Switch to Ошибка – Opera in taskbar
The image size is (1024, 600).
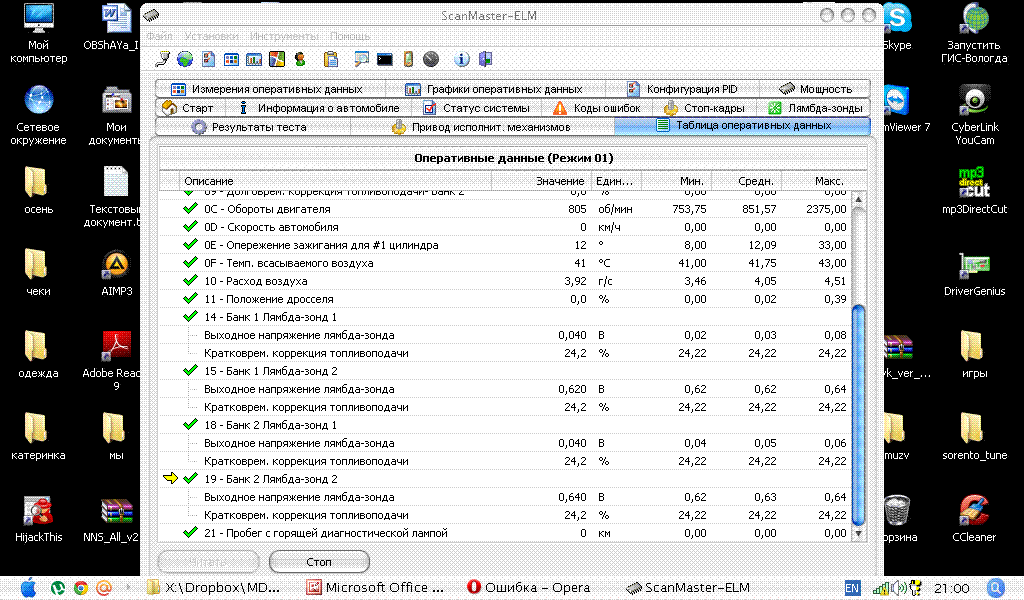(530, 587)
